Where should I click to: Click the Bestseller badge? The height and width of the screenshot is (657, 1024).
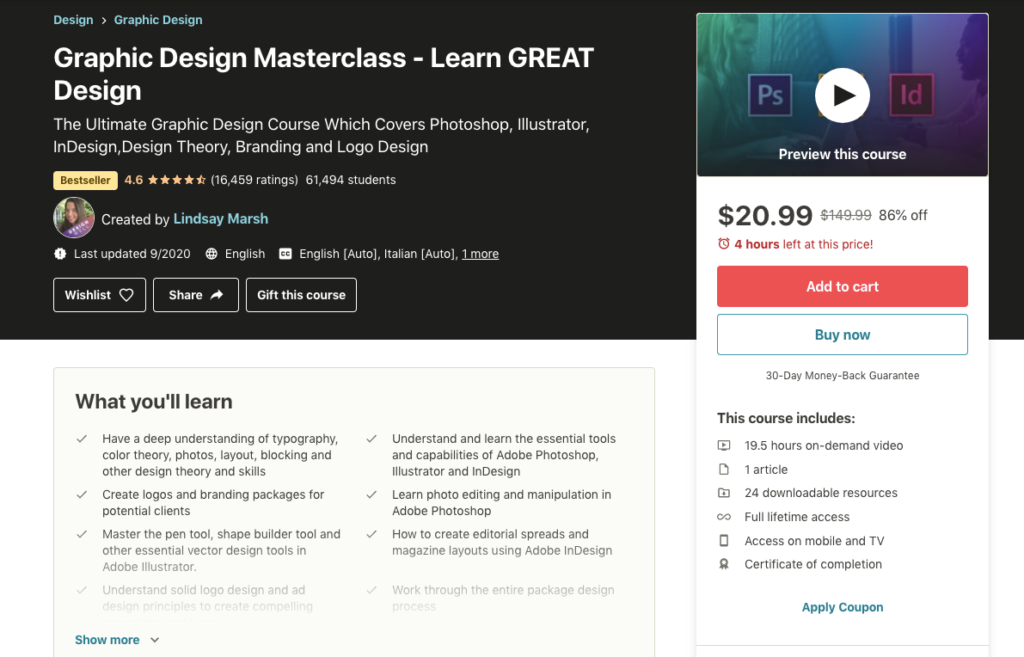click(x=86, y=180)
